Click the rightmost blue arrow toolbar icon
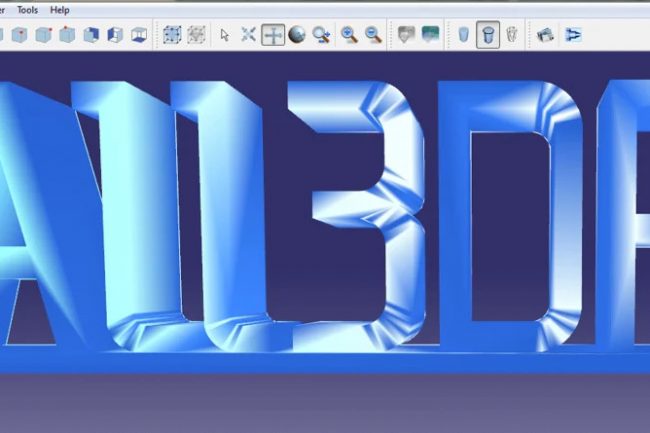 pyautogui.click(x=573, y=35)
